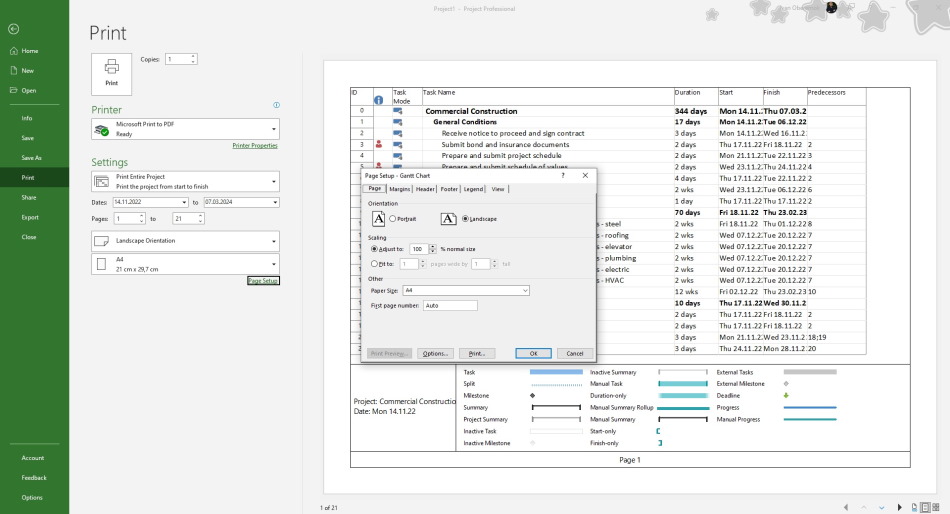This screenshot has height=514, width=950.
Task: Click the Page Setup help question mark
Action: tap(563, 175)
